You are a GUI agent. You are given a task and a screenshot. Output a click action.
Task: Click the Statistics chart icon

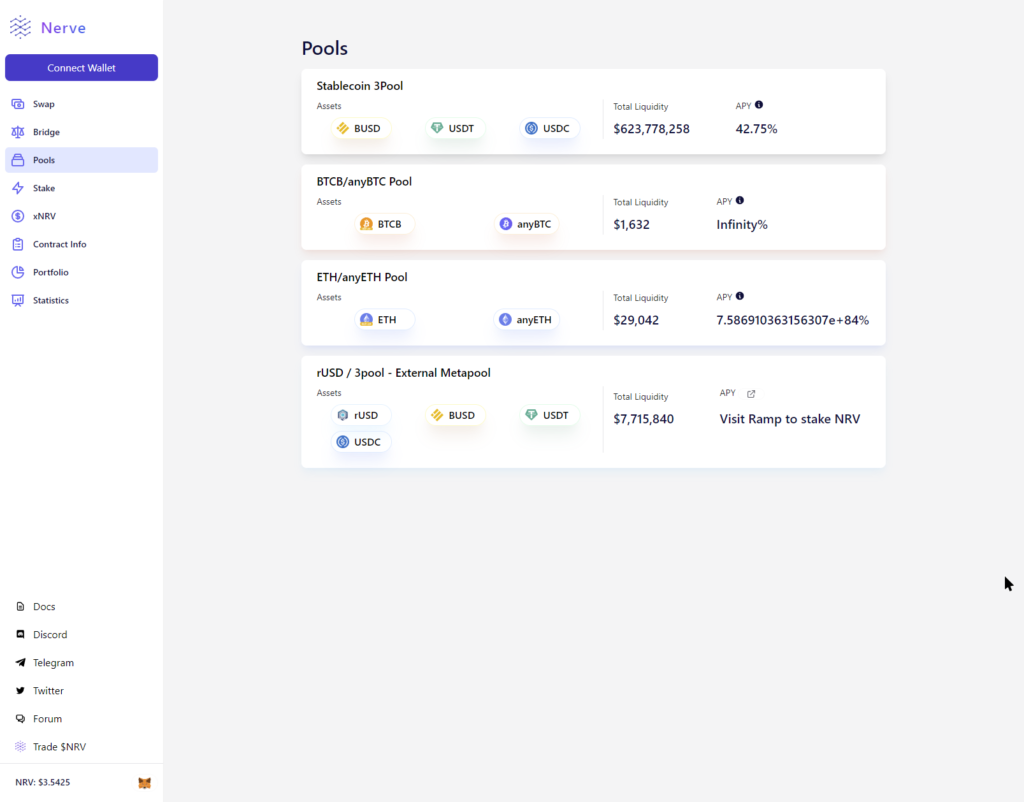pyautogui.click(x=20, y=300)
